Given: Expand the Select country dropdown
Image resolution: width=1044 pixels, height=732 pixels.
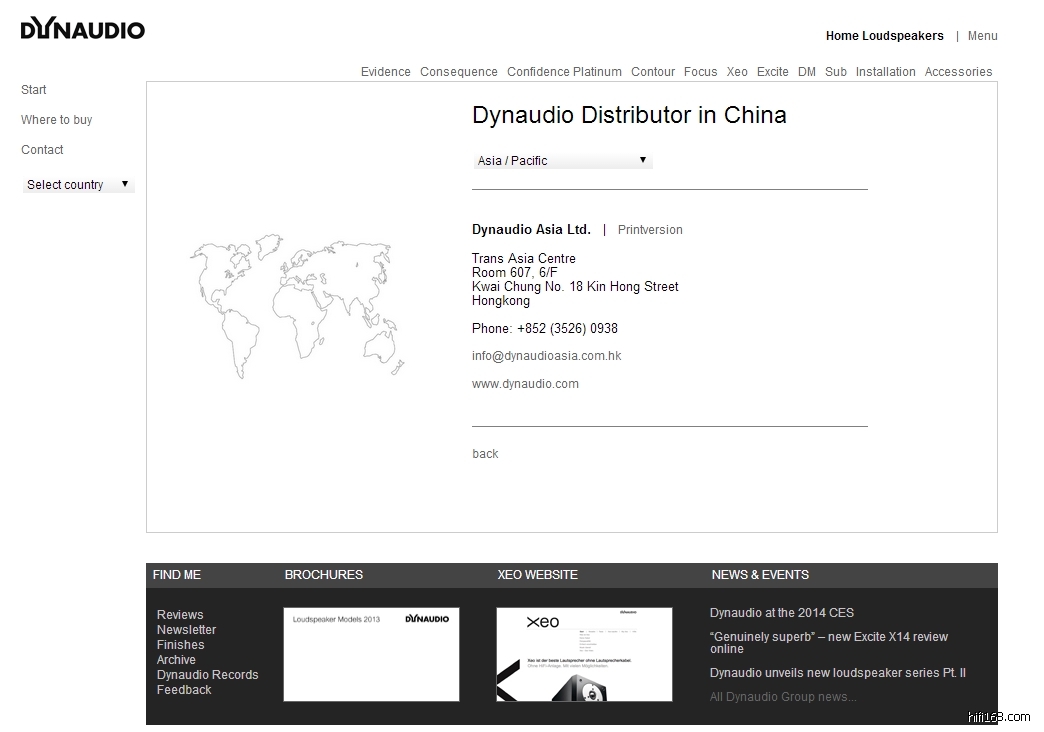Looking at the screenshot, I should [78, 185].
